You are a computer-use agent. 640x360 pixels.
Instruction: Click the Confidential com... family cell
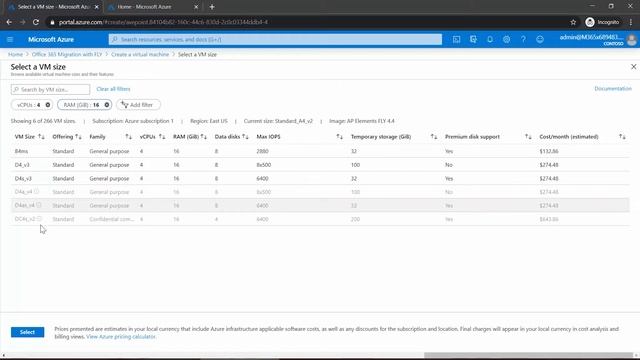(112, 219)
